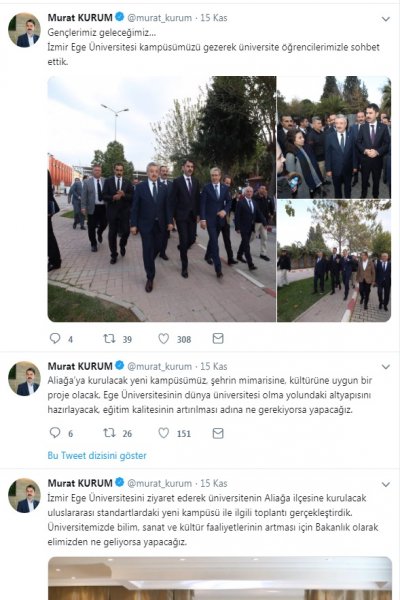View the top-right photo of the crowd
Screen dimensions: 400x600
point(334,137)
